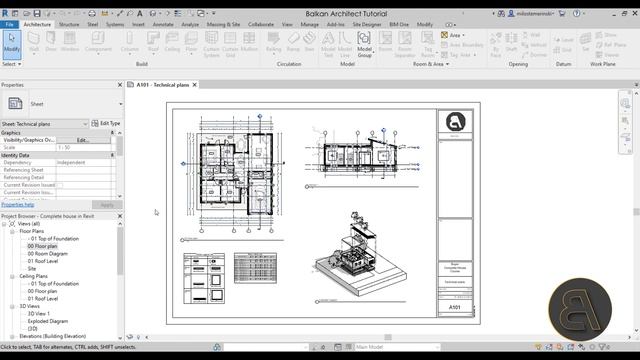640x360 pixels.
Task: Select the Exploded Diagram 3D view
Action: [x=48, y=321]
